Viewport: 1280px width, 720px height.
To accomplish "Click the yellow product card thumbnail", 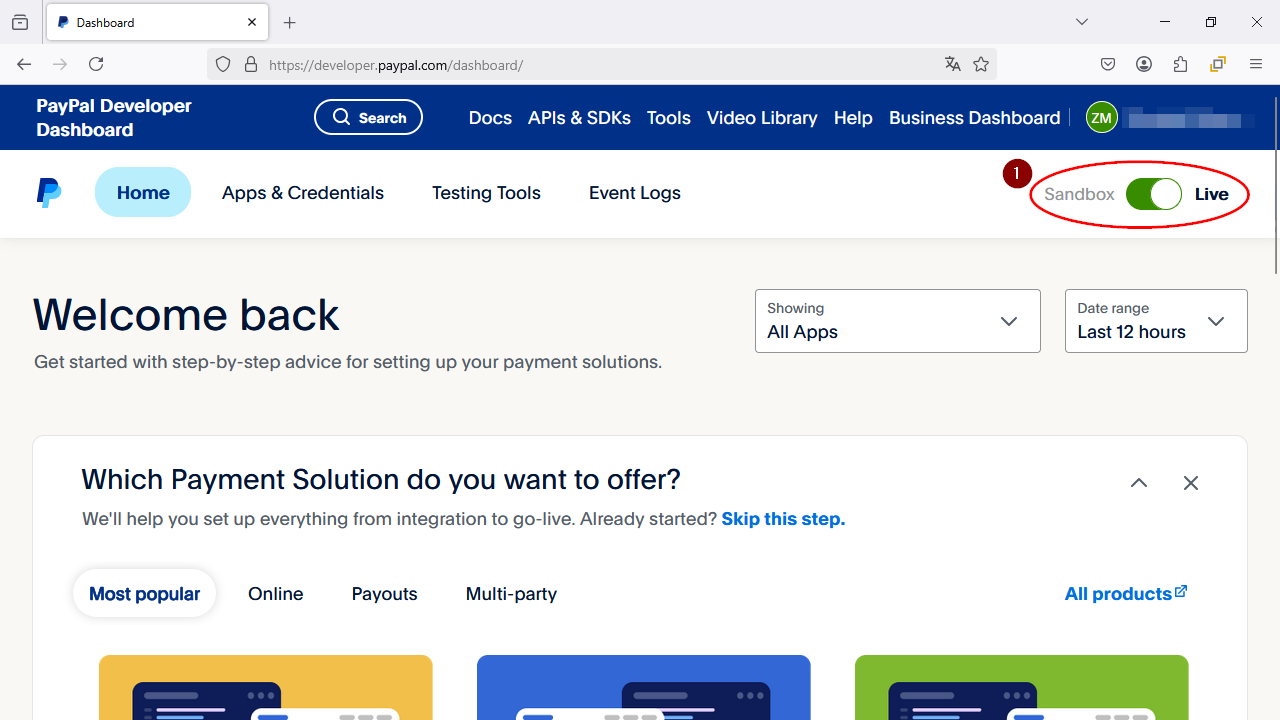I will (266, 687).
